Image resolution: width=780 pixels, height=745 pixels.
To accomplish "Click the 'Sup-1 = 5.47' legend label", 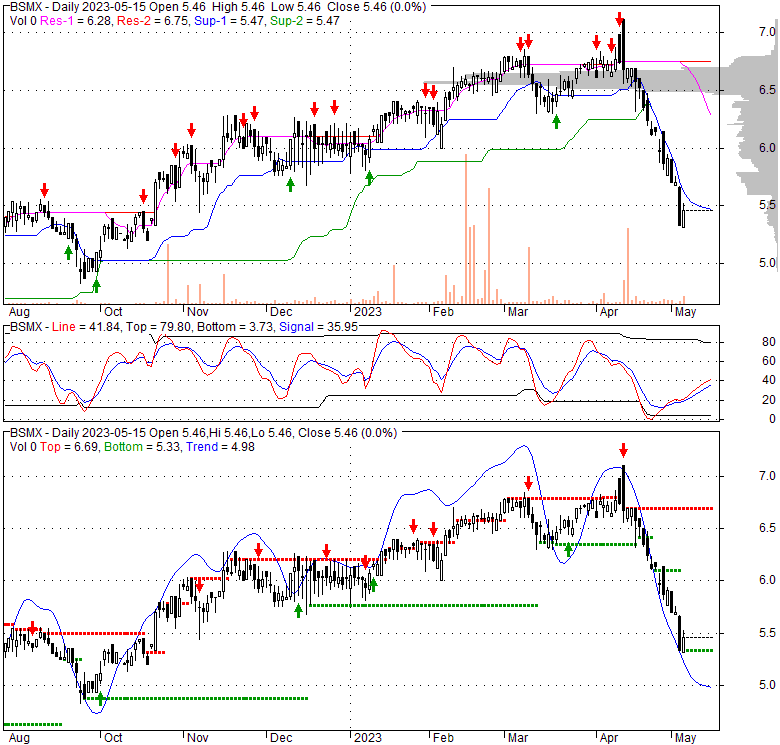I will click(230, 21).
